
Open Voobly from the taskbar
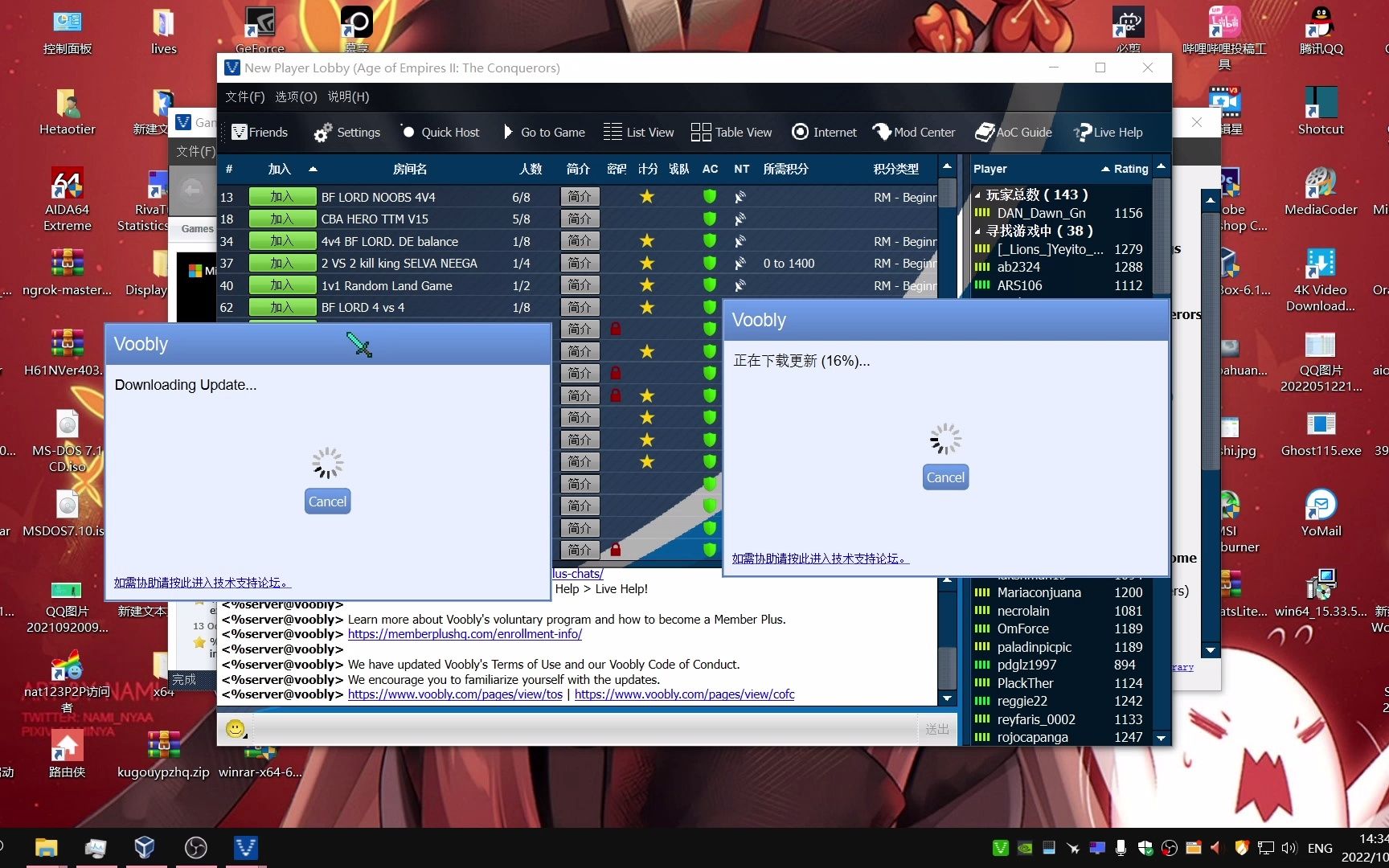tap(245, 847)
